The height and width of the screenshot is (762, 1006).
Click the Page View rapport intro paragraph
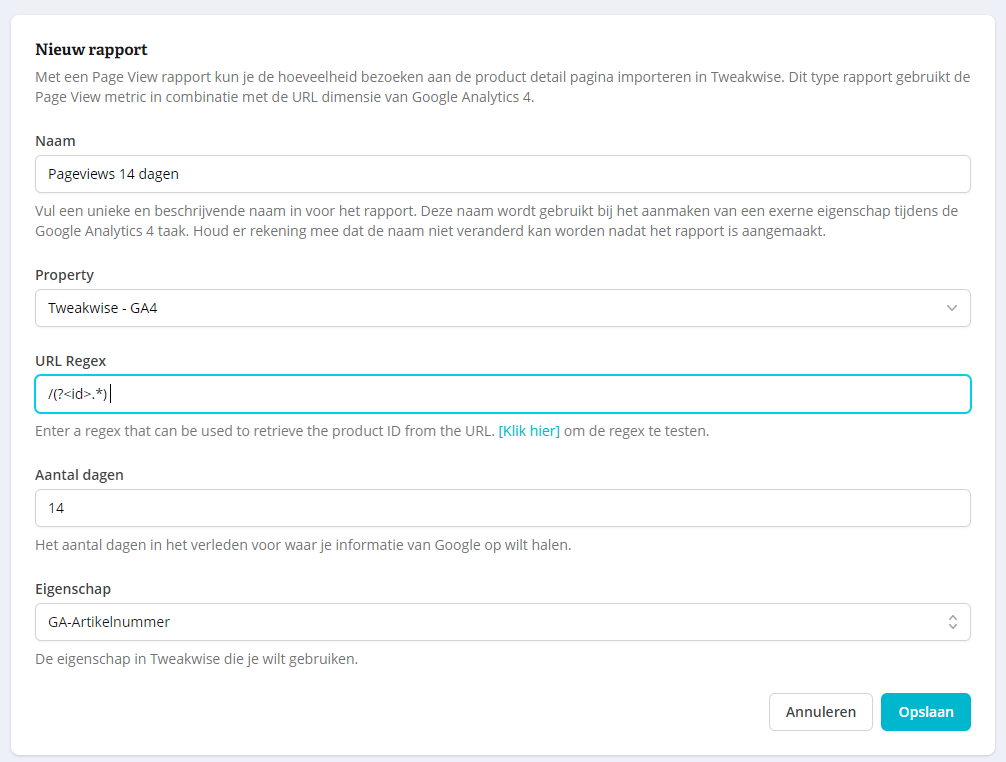[x=502, y=87]
